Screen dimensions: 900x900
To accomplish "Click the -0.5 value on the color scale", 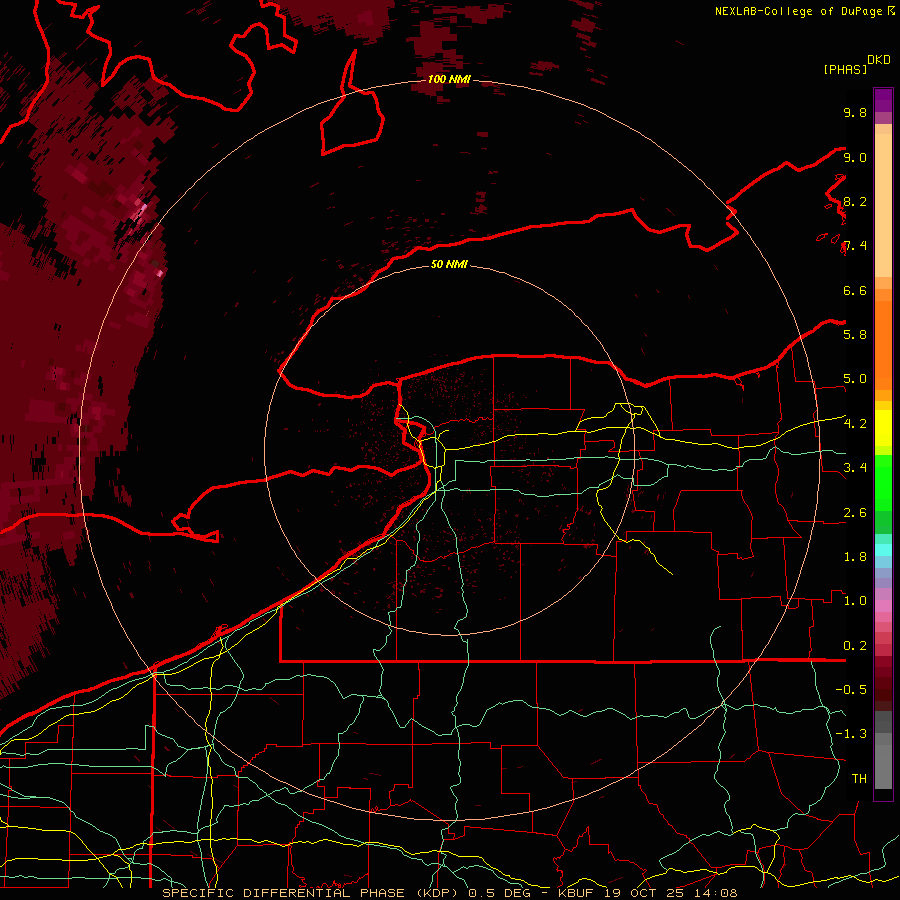I will pyautogui.click(x=851, y=690).
